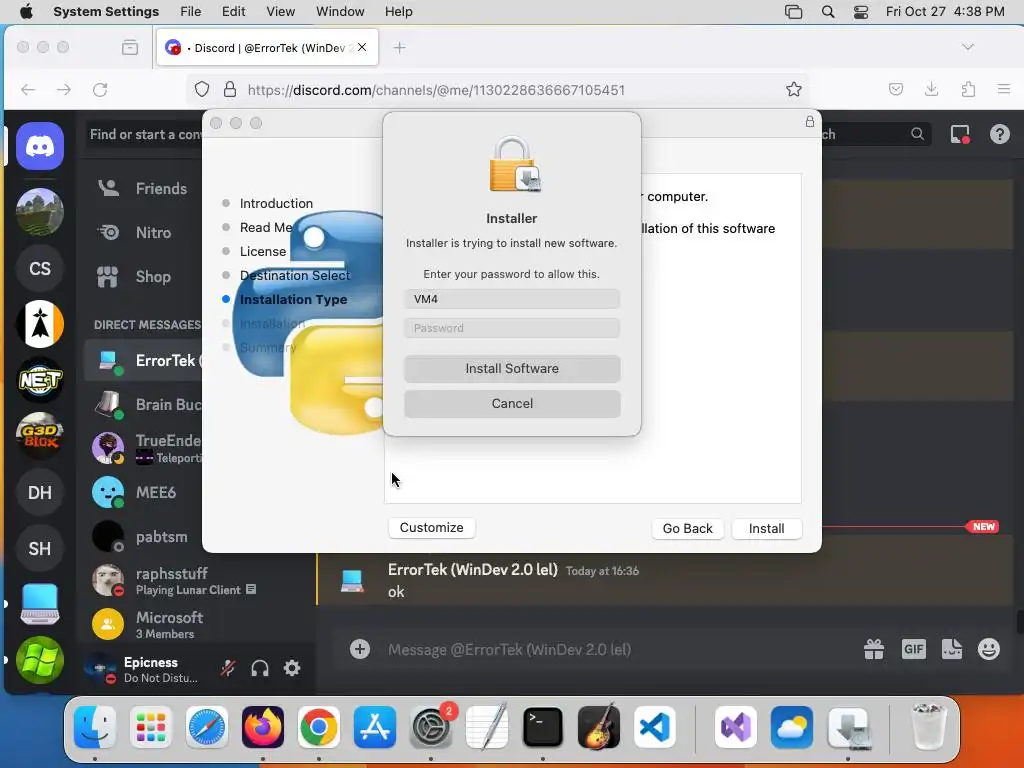This screenshot has width=1024, height=768.
Task: Reload the page in Firefox
Action: click(100, 89)
